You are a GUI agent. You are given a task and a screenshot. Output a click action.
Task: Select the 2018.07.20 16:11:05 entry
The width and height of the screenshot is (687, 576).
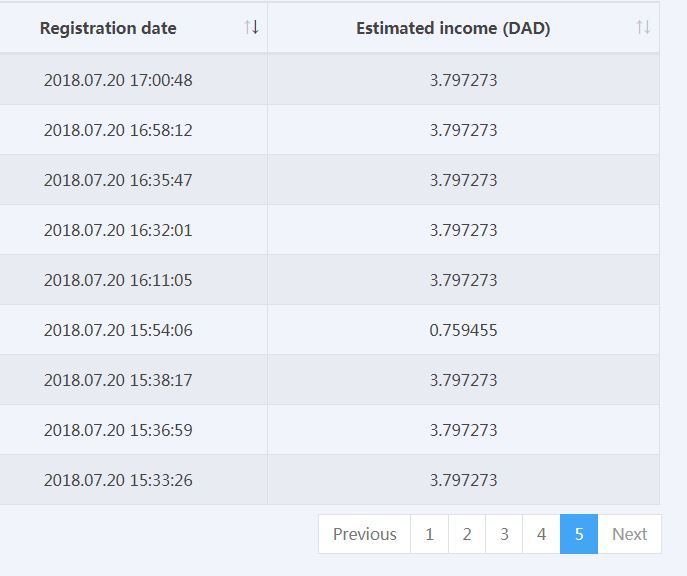(118, 280)
